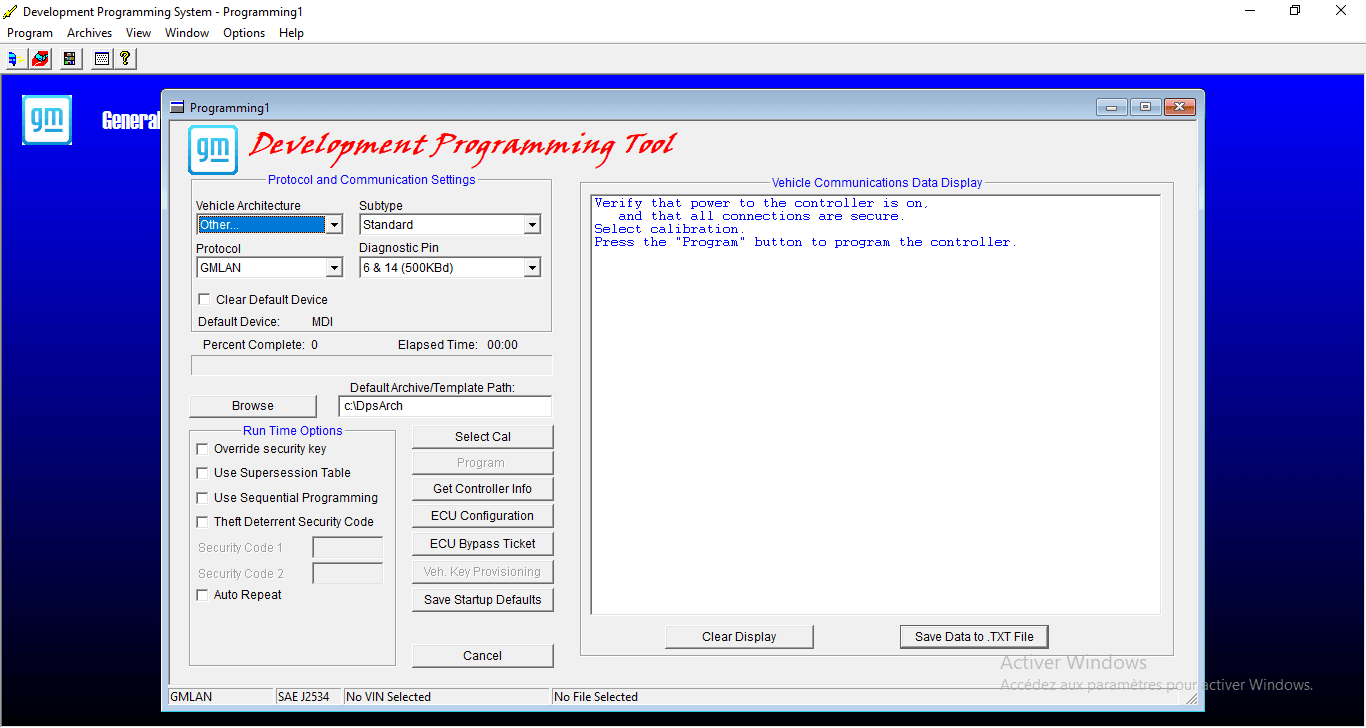Open the Diagnostic Pin selection list
Viewport: 1366px width, 728px height.
[532, 267]
